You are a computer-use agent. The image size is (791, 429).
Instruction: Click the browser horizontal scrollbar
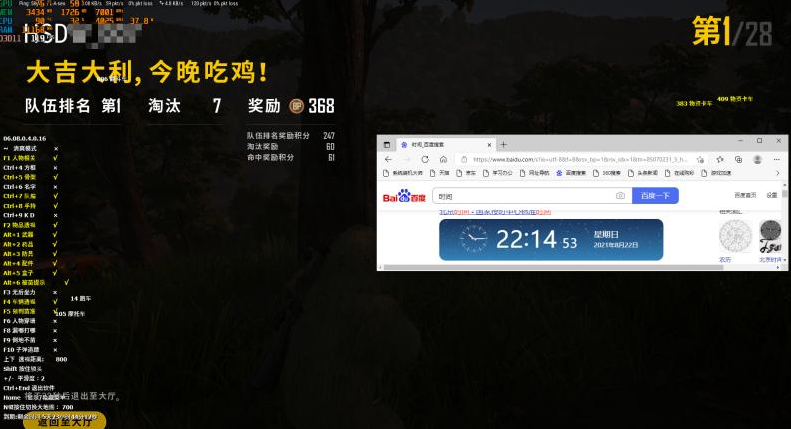(x=554, y=267)
